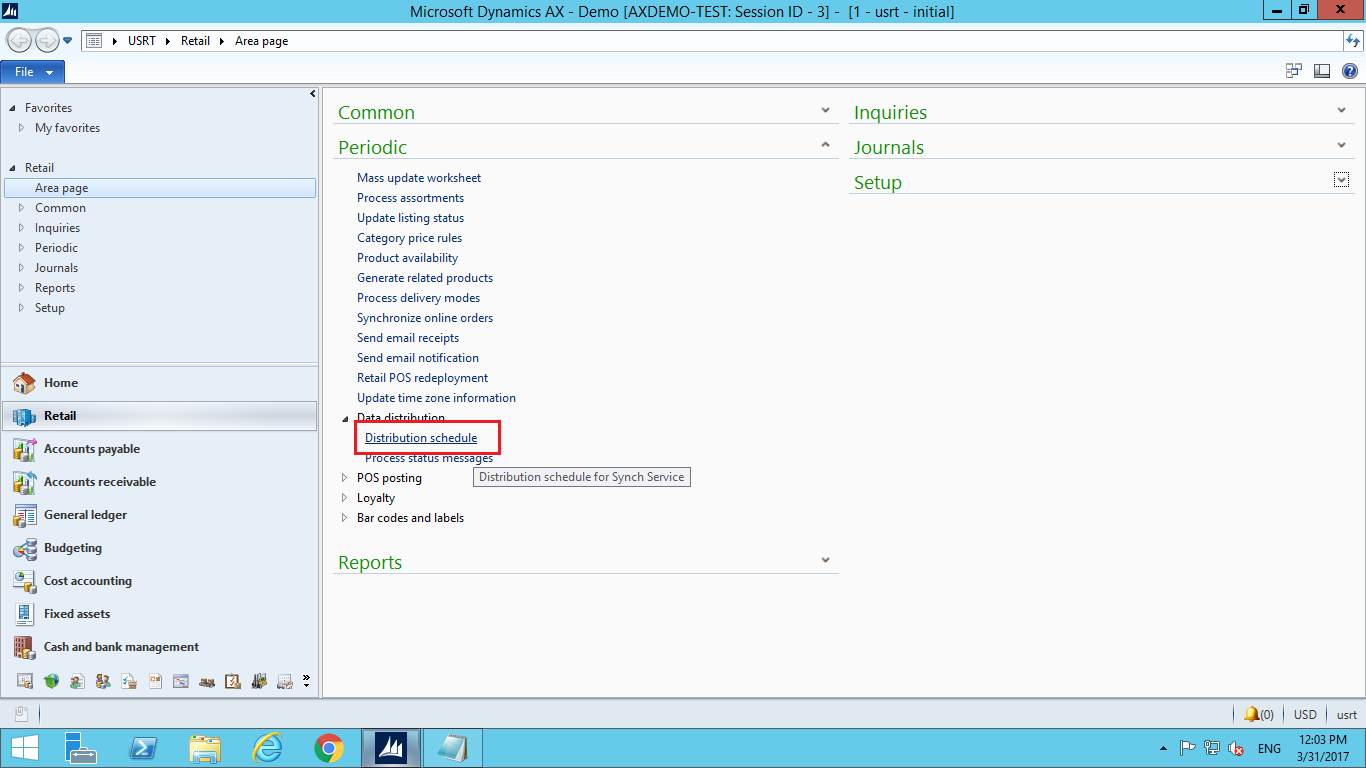Expand Common in the navigation tree
Screen dimensions: 1366x768
[22, 208]
